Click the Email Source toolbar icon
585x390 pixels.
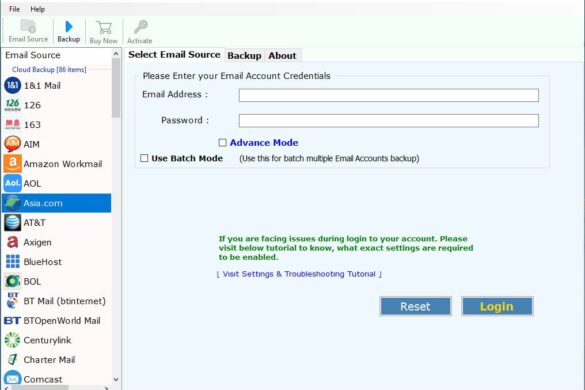[28, 27]
